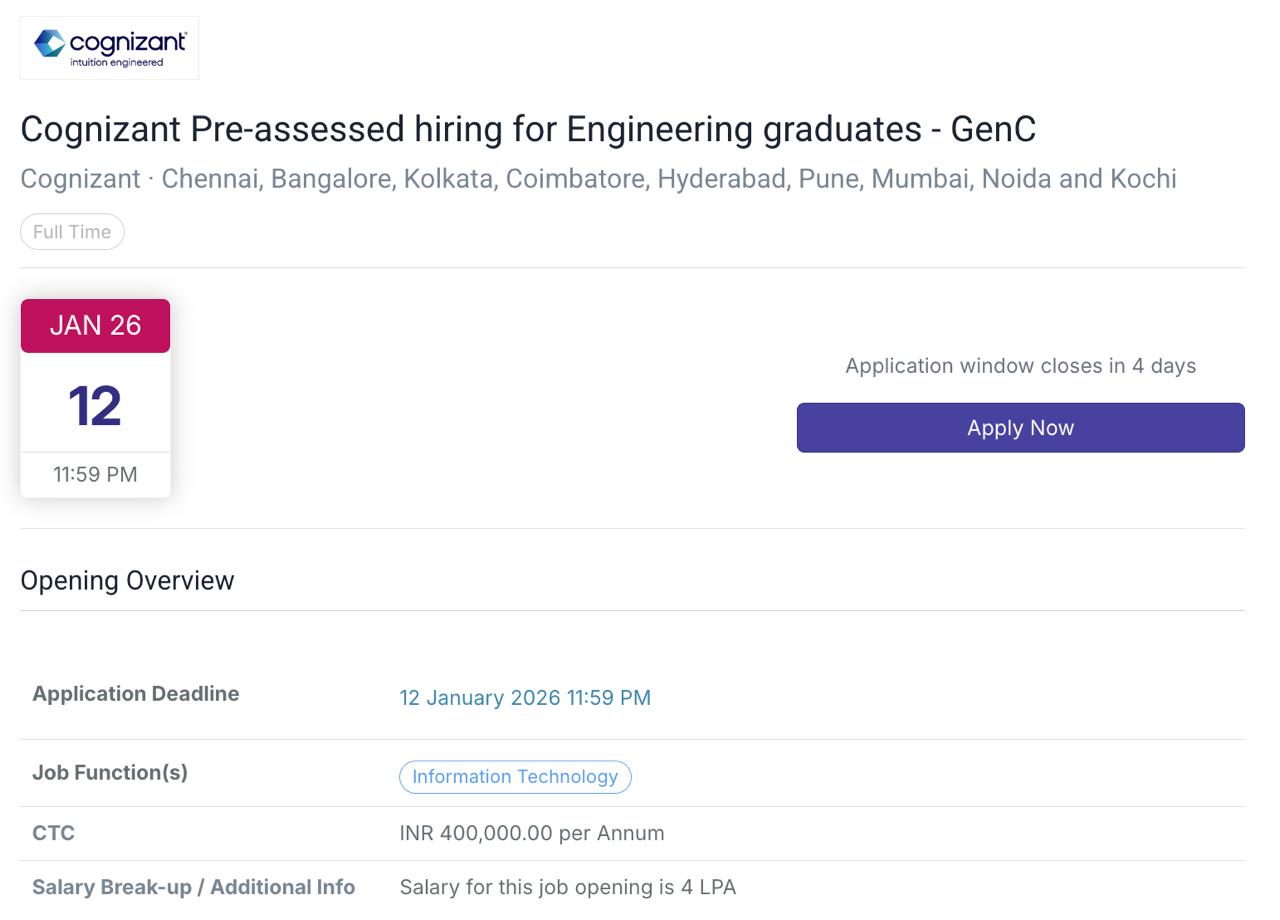Click the Job Function(s) label
Screen dimensions: 1280x920
pyautogui.click(x=110, y=772)
